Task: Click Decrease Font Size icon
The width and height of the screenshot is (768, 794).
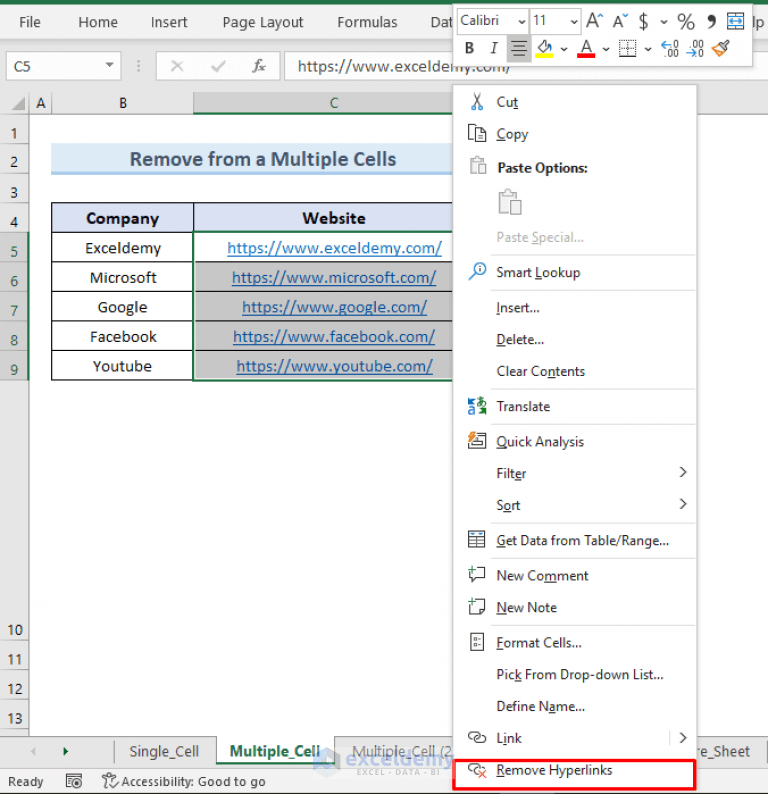Action: [620, 21]
